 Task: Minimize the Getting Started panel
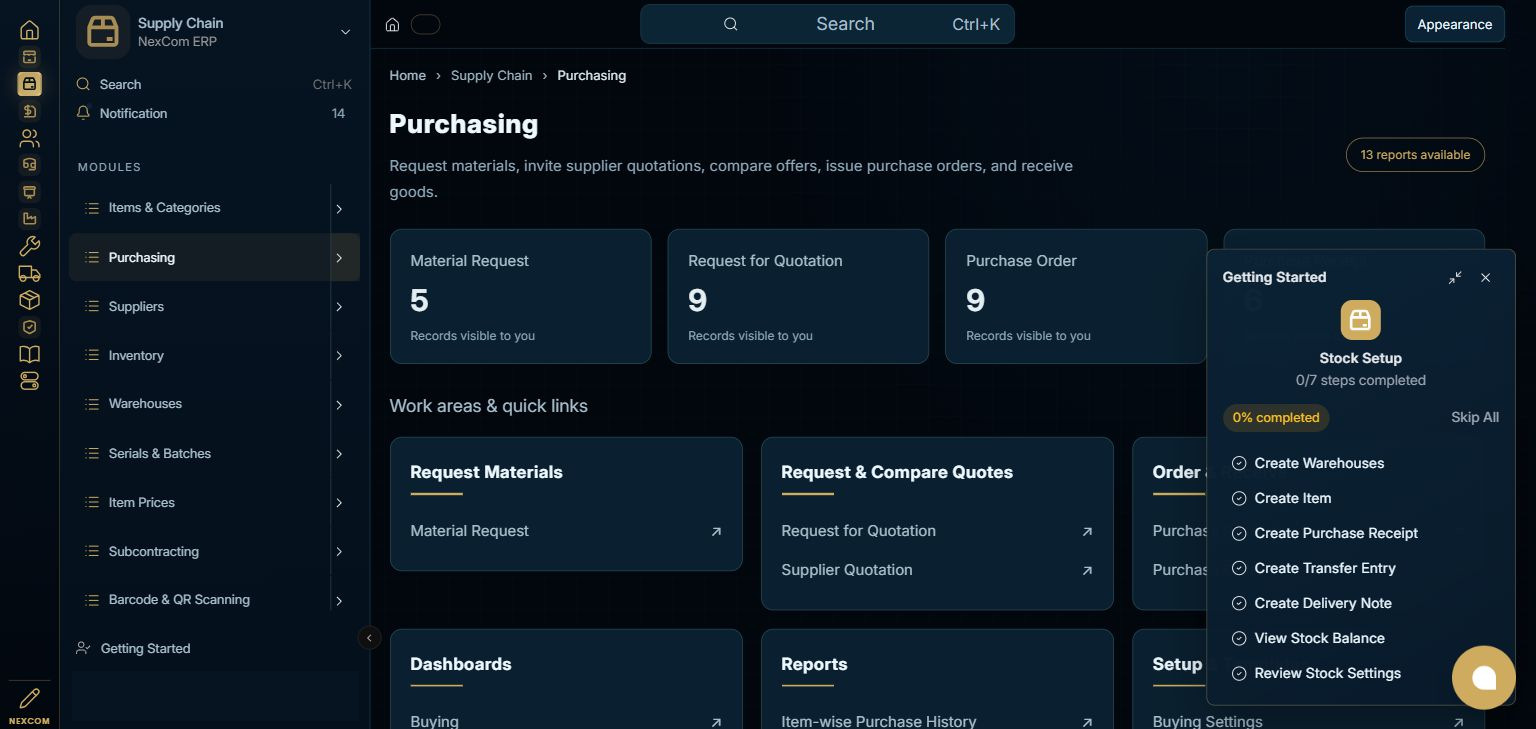(x=1455, y=277)
